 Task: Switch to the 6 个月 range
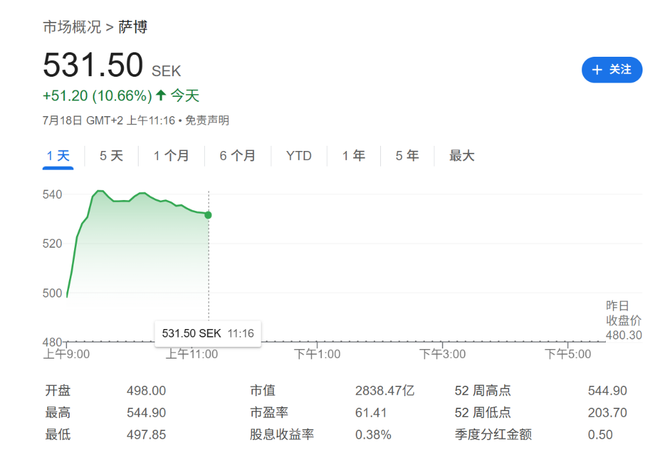coord(237,156)
